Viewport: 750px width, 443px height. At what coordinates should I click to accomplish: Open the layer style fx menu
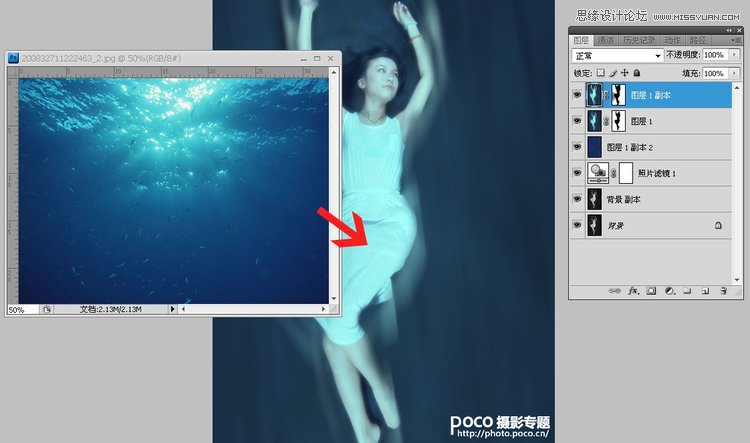[x=633, y=291]
